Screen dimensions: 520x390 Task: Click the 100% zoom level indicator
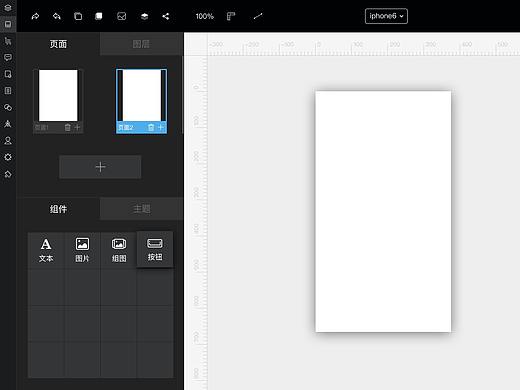(x=204, y=16)
